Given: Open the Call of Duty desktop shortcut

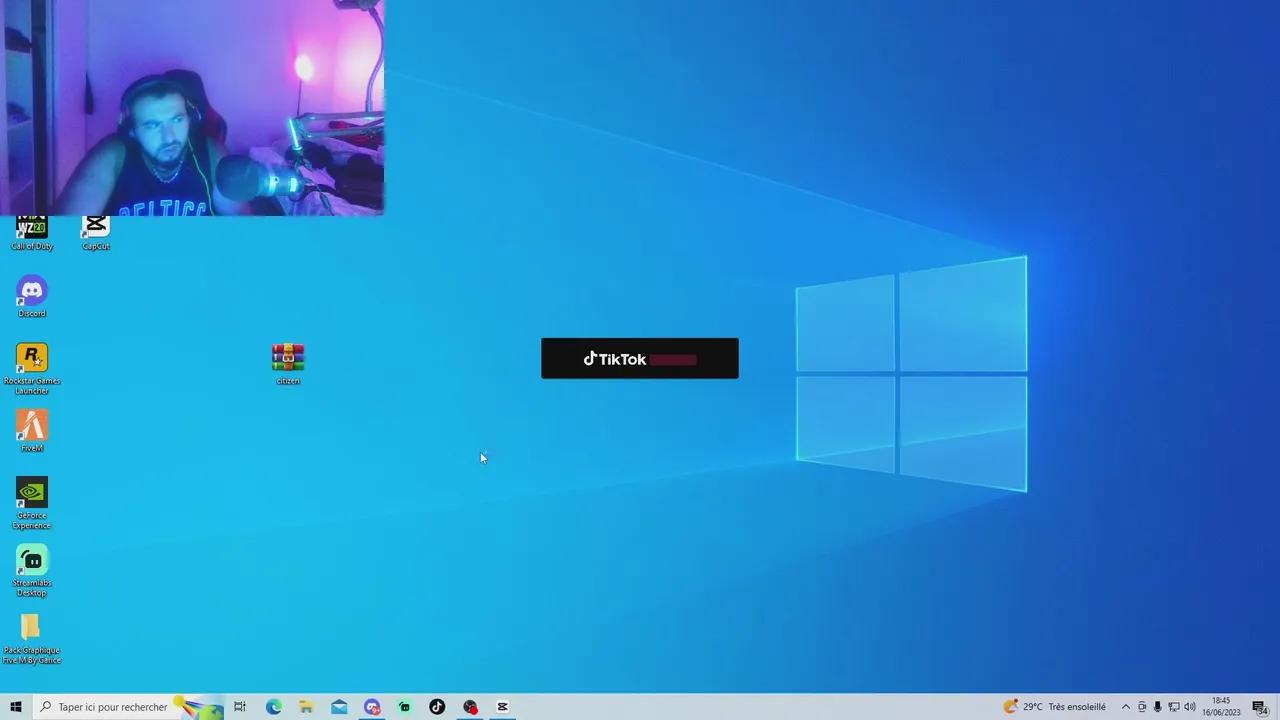Looking at the screenshot, I should pyautogui.click(x=32, y=233).
